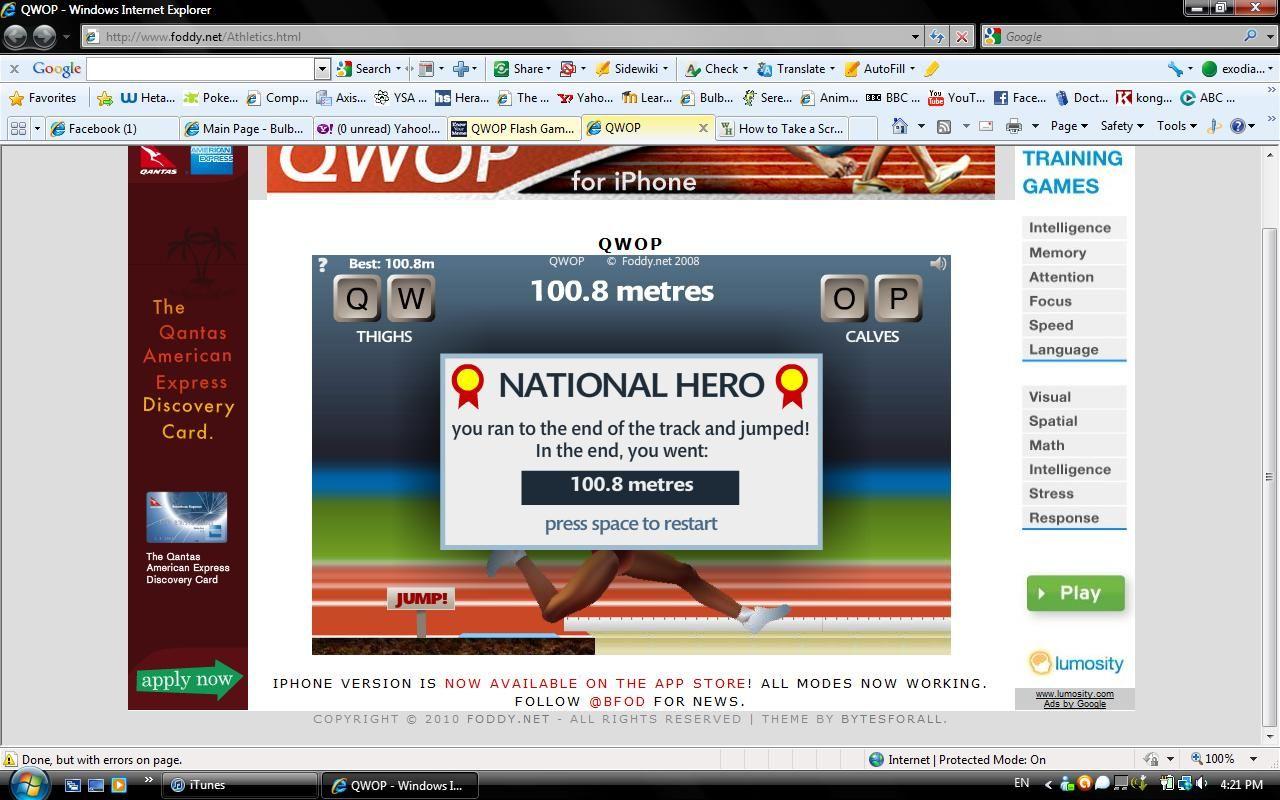The width and height of the screenshot is (1280, 800).
Task: Expand the Tools dropdown
Action: click(x=1173, y=126)
